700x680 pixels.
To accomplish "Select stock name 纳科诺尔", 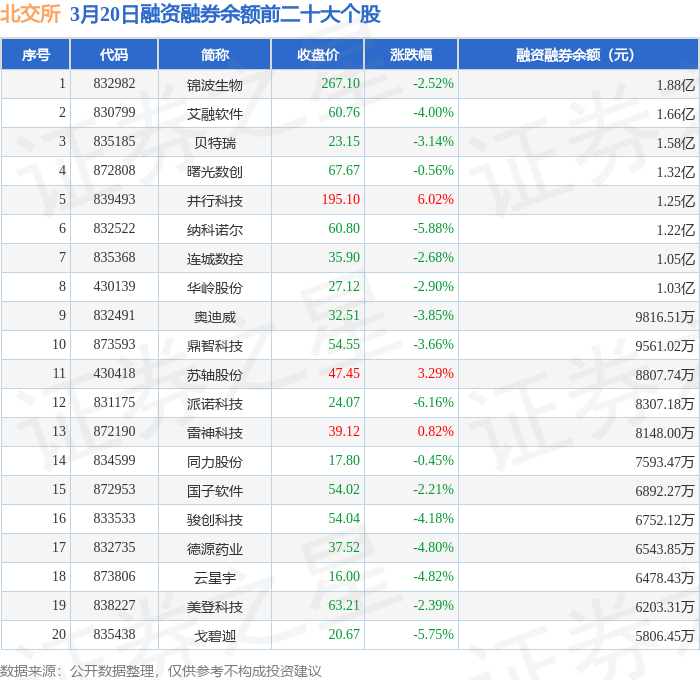I will [215, 230].
